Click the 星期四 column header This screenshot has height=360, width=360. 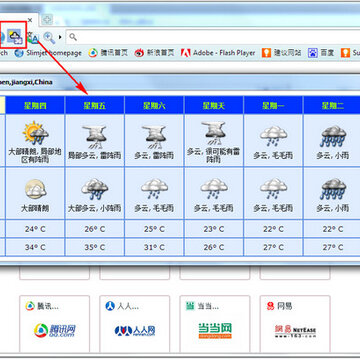tap(35, 106)
